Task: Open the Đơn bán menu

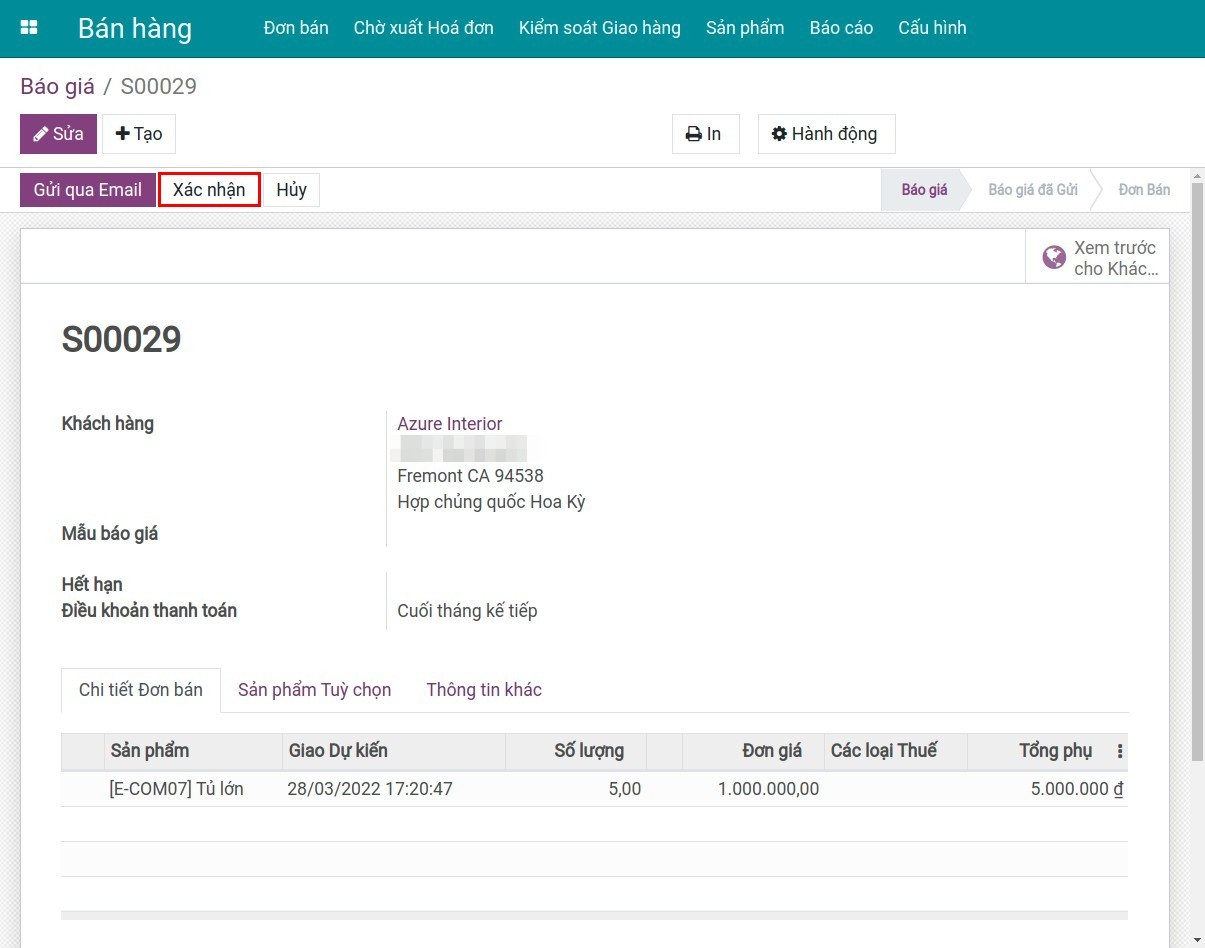Action: [x=296, y=28]
